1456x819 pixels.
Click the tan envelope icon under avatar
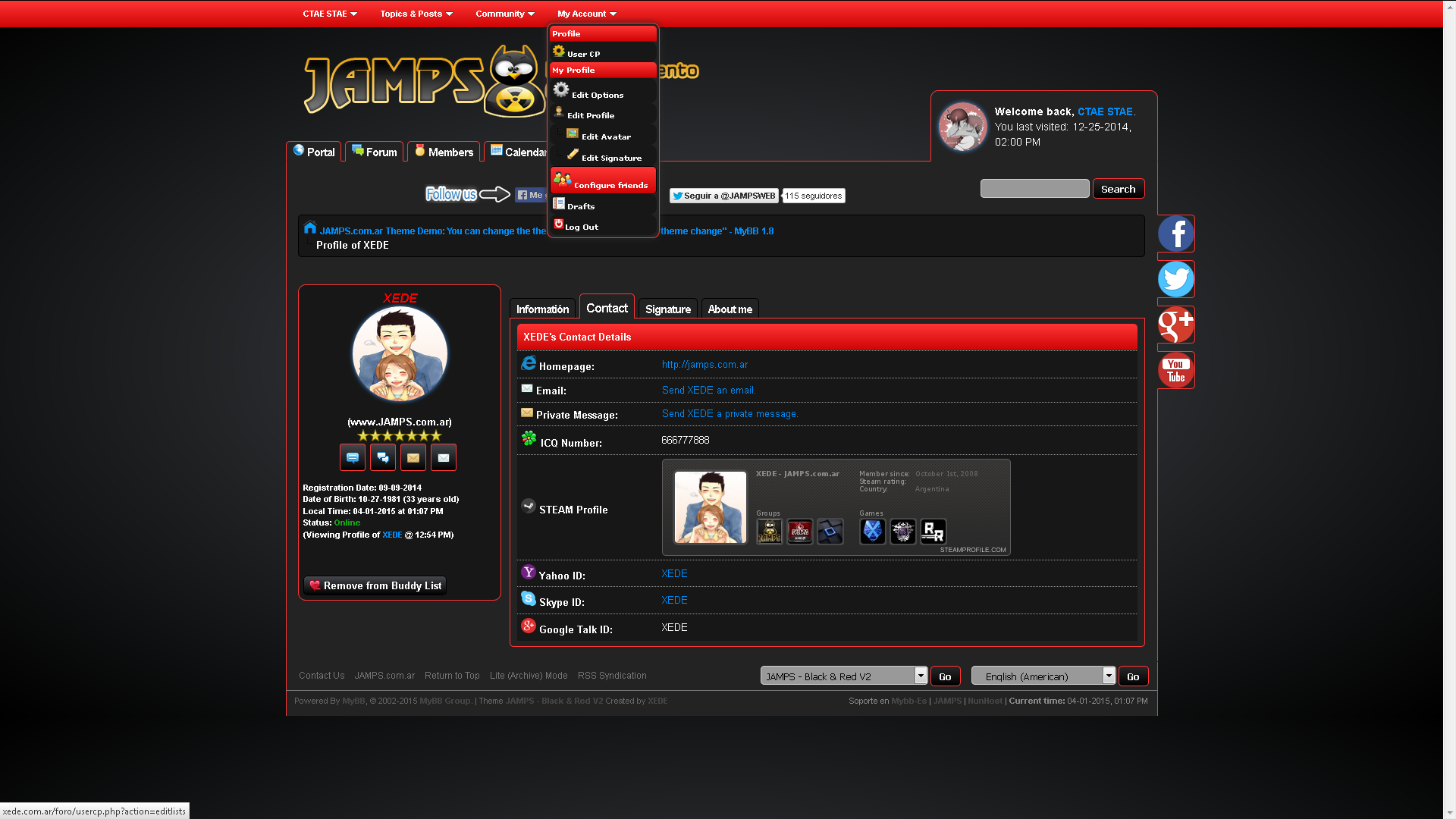tap(413, 457)
